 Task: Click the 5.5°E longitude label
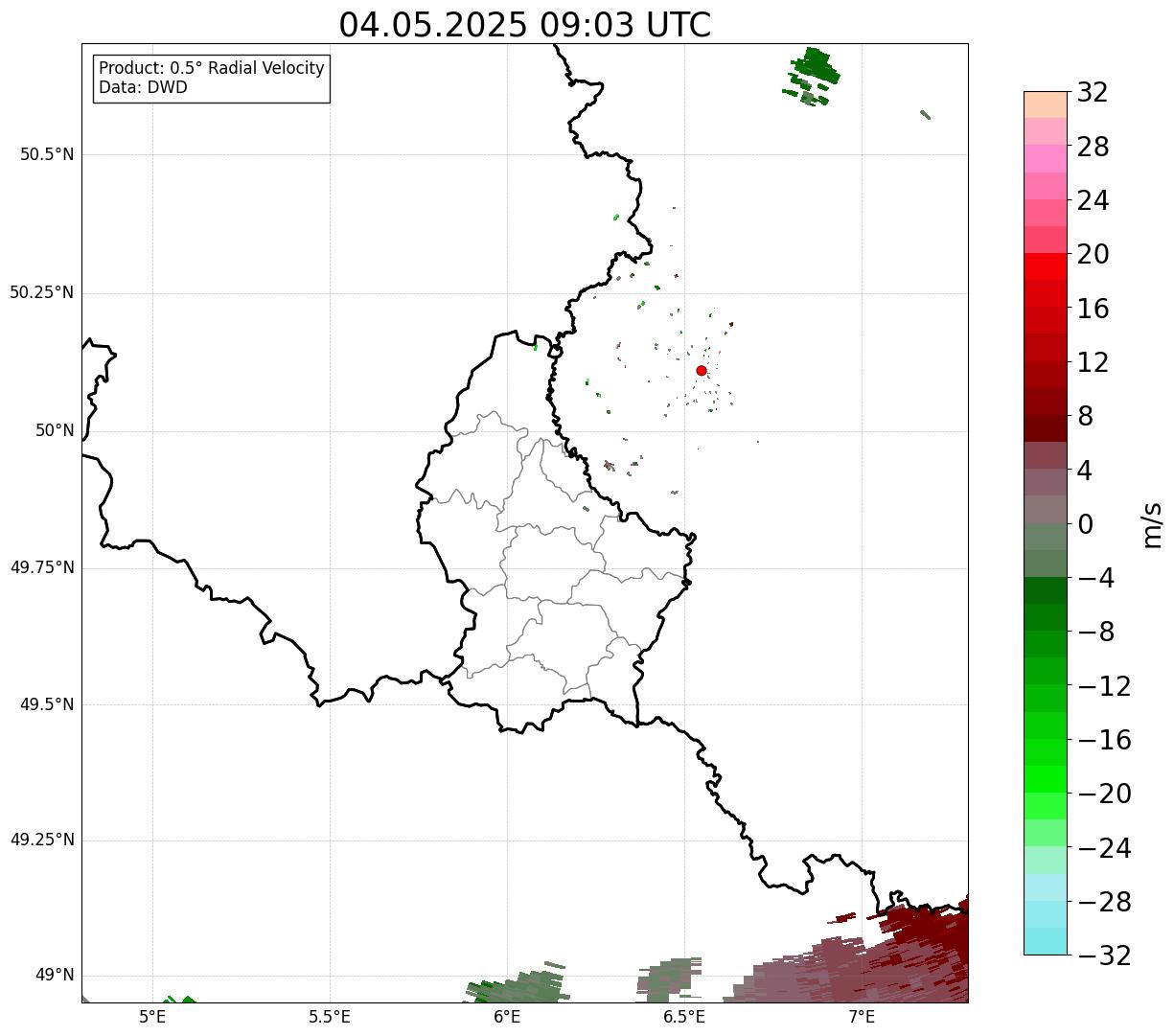[330, 1017]
